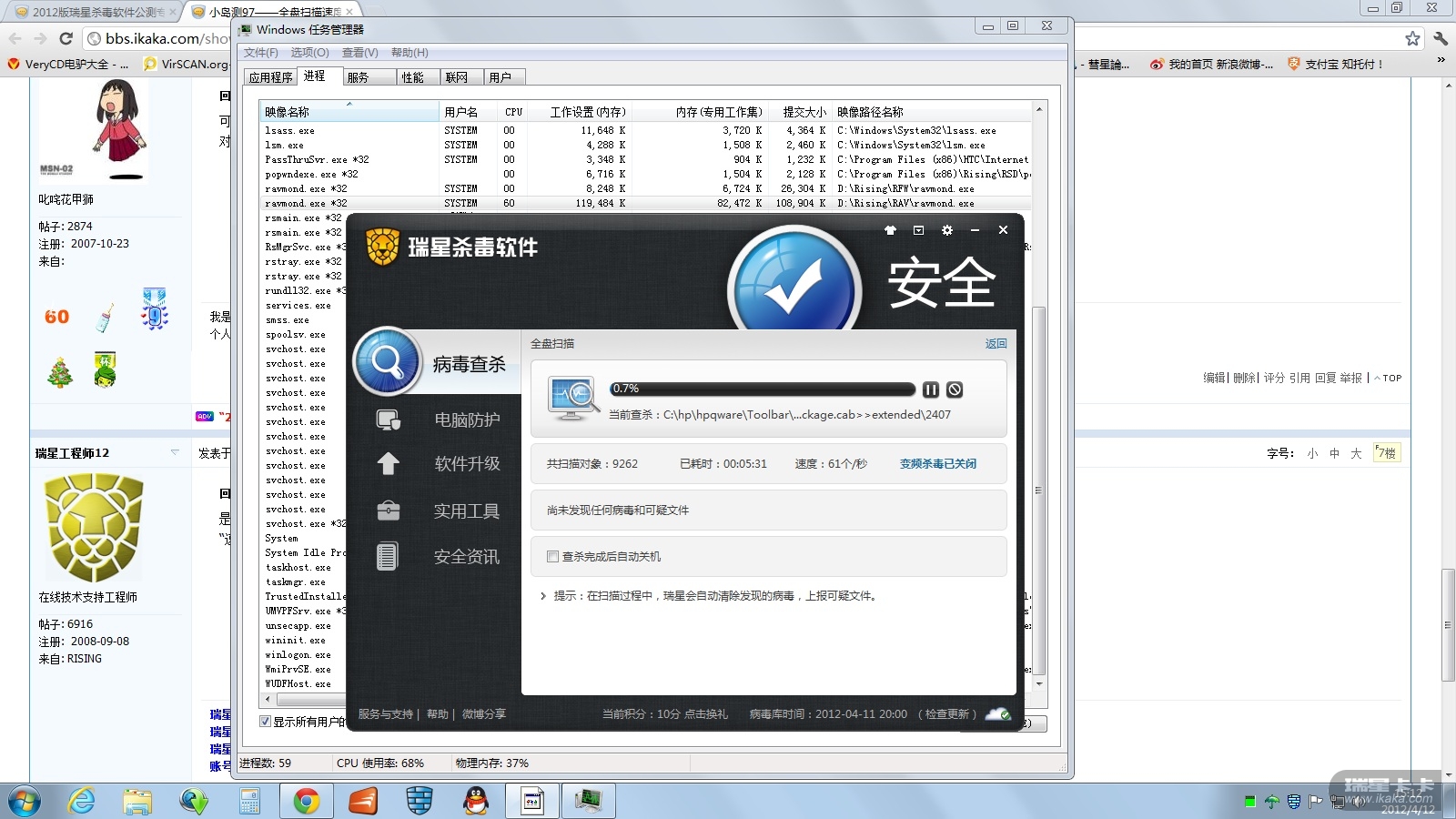Screen dimensions: 1456x819
Task: Click Rising lion shield logo
Action: coord(383,247)
